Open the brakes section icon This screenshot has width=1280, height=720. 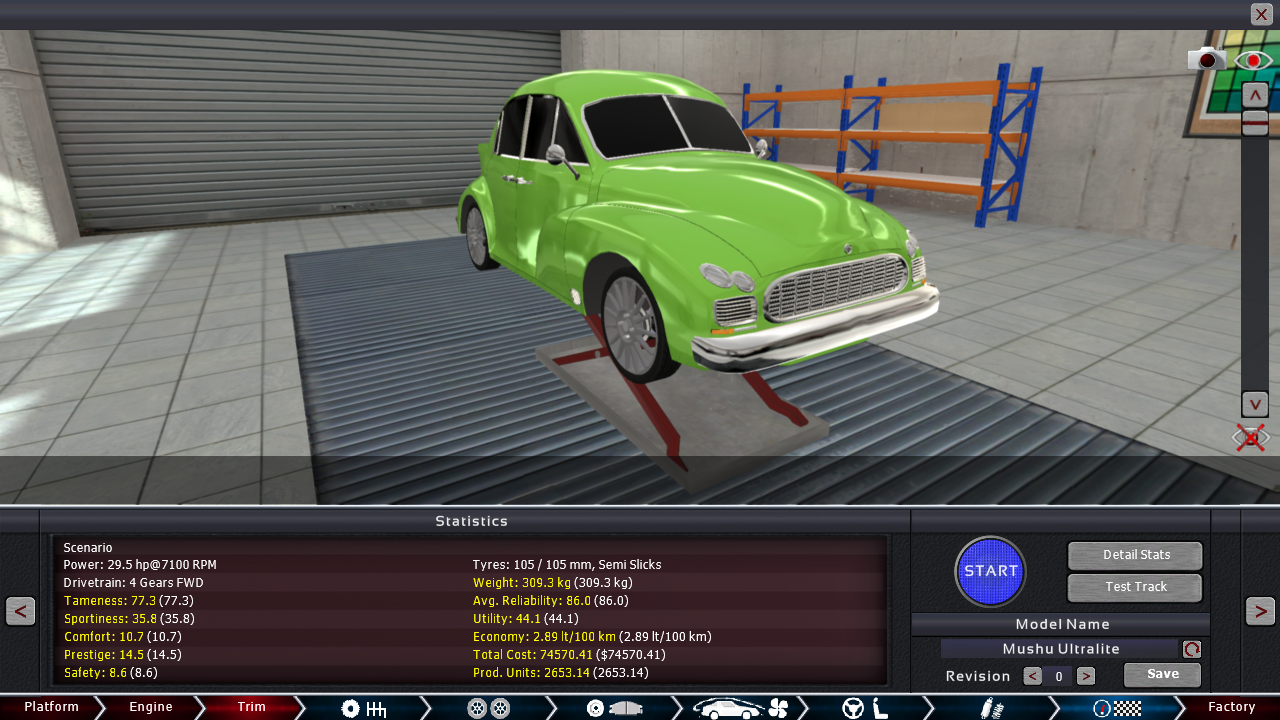click(613, 708)
